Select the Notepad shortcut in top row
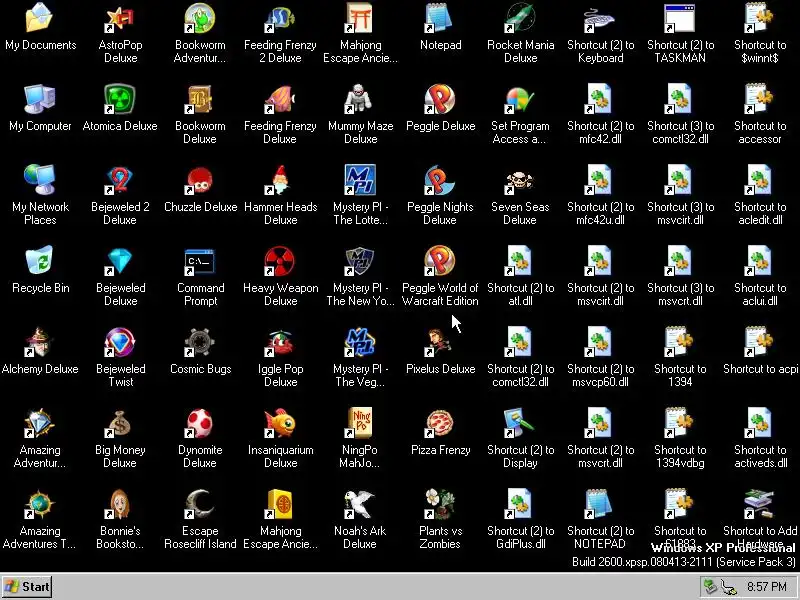This screenshot has height=600, width=800. 440,18
